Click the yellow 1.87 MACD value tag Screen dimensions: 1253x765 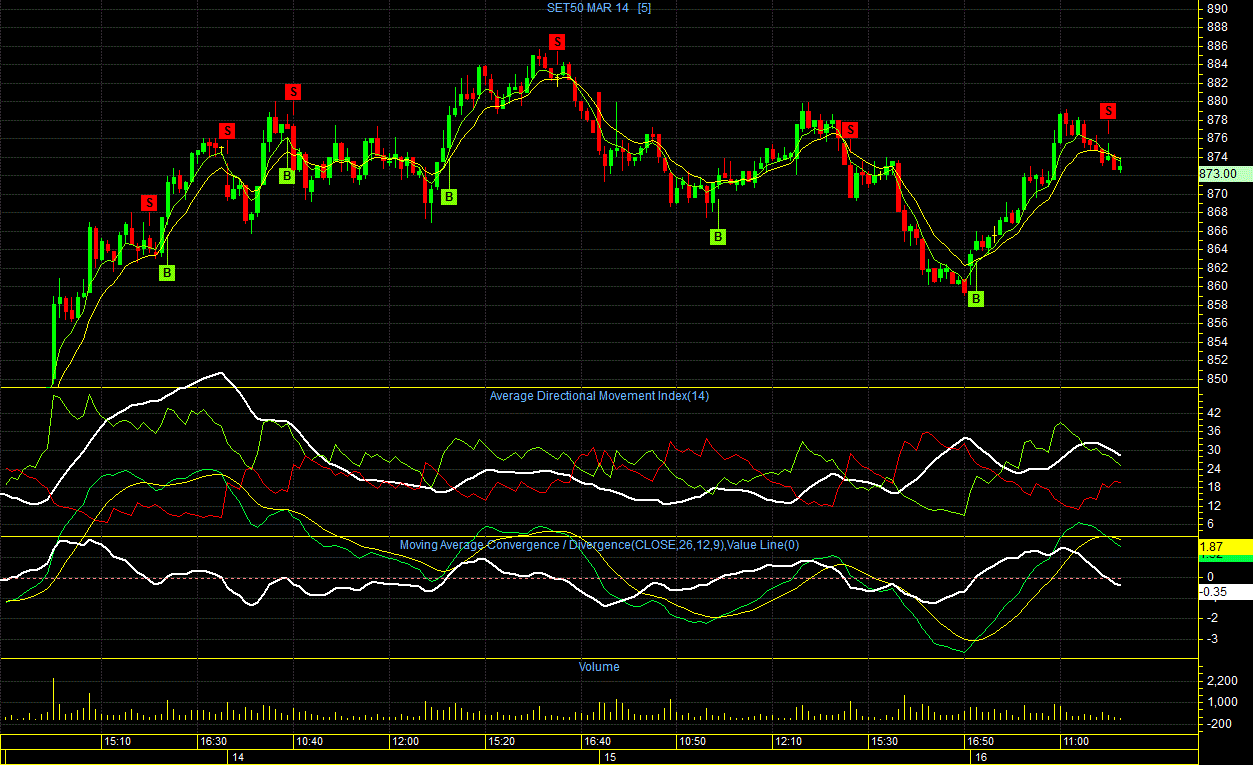click(1225, 547)
